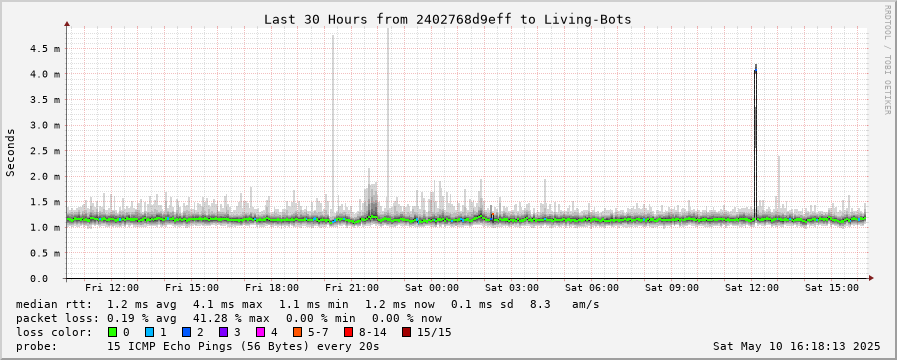Click the Seconds y-axis title
Viewport: 897px width, 360px height.
pos(11,152)
